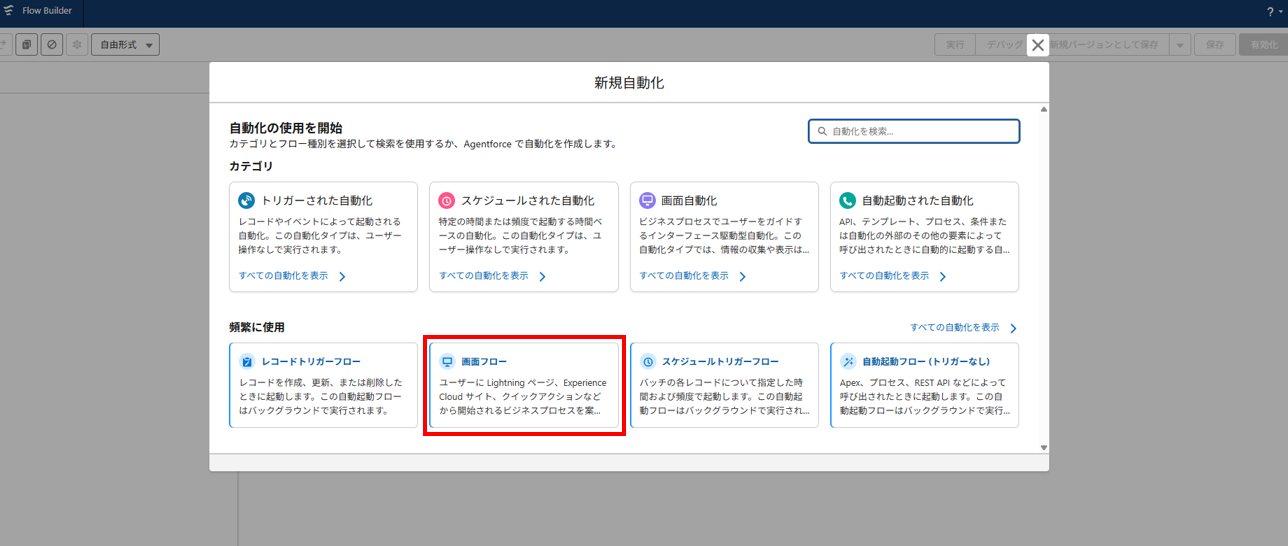The height and width of the screenshot is (546, 1288).
Task: Click the dialog scrollbar up arrow
Action: (1044, 109)
